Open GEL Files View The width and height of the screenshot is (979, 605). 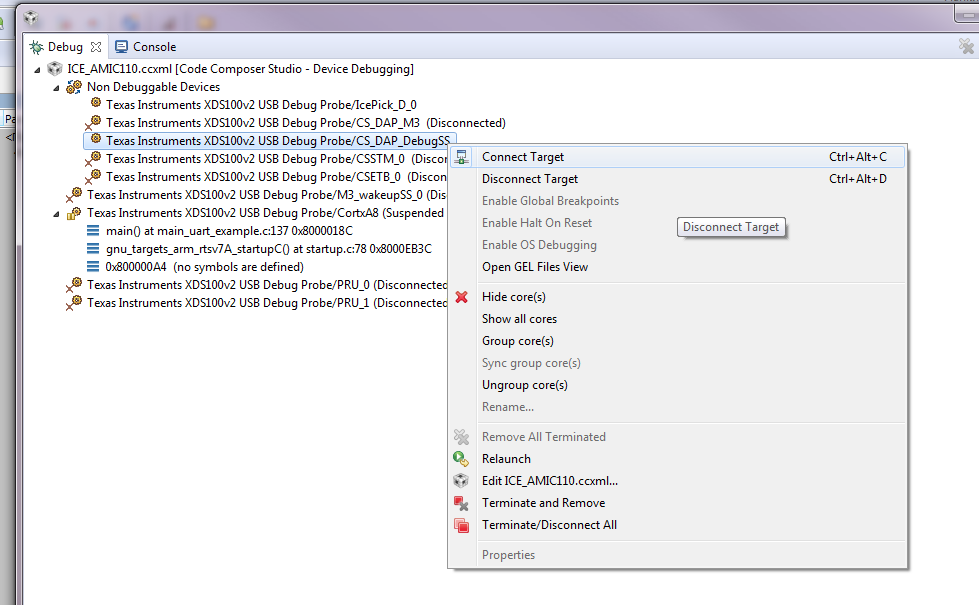coord(677,267)
